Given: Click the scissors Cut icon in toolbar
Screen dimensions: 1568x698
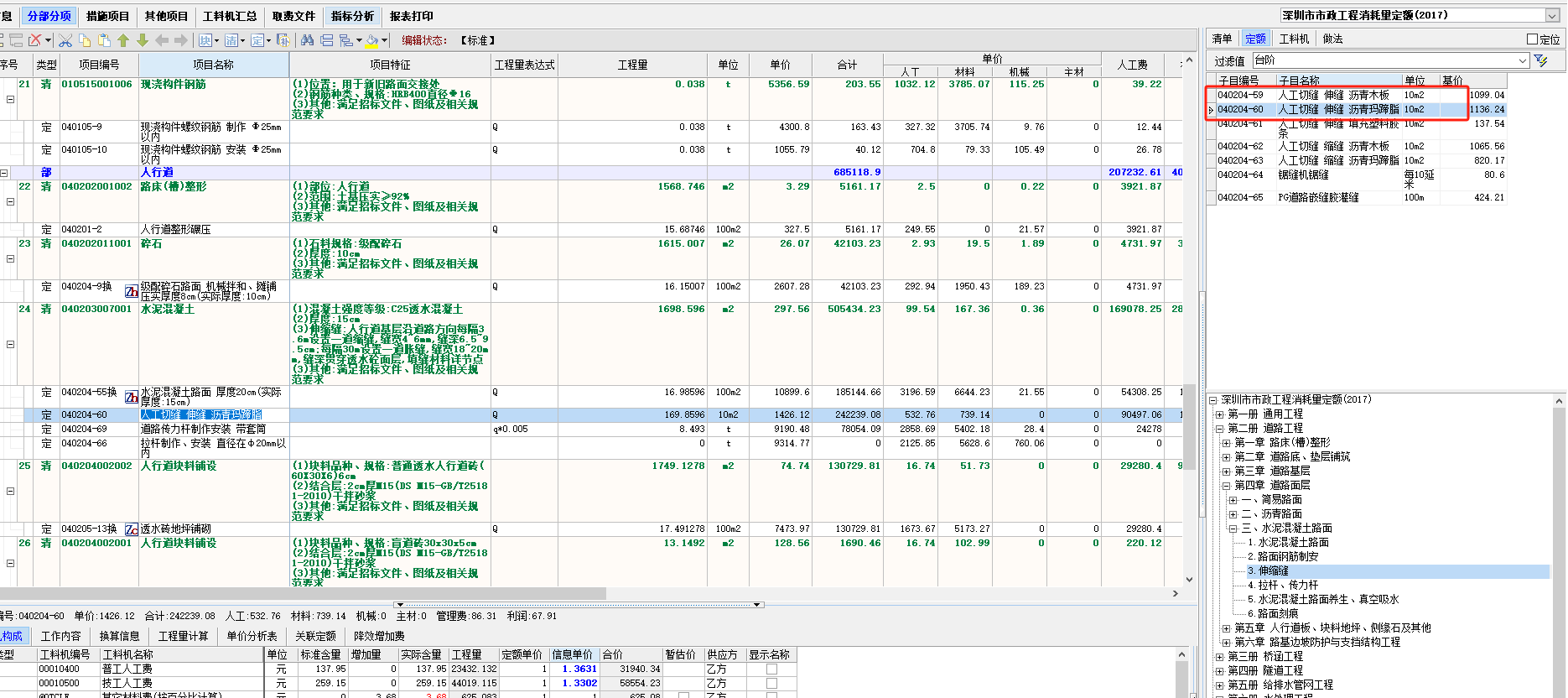Looking at the screenshot, I should pyautogui.click(x=65, y=40).
